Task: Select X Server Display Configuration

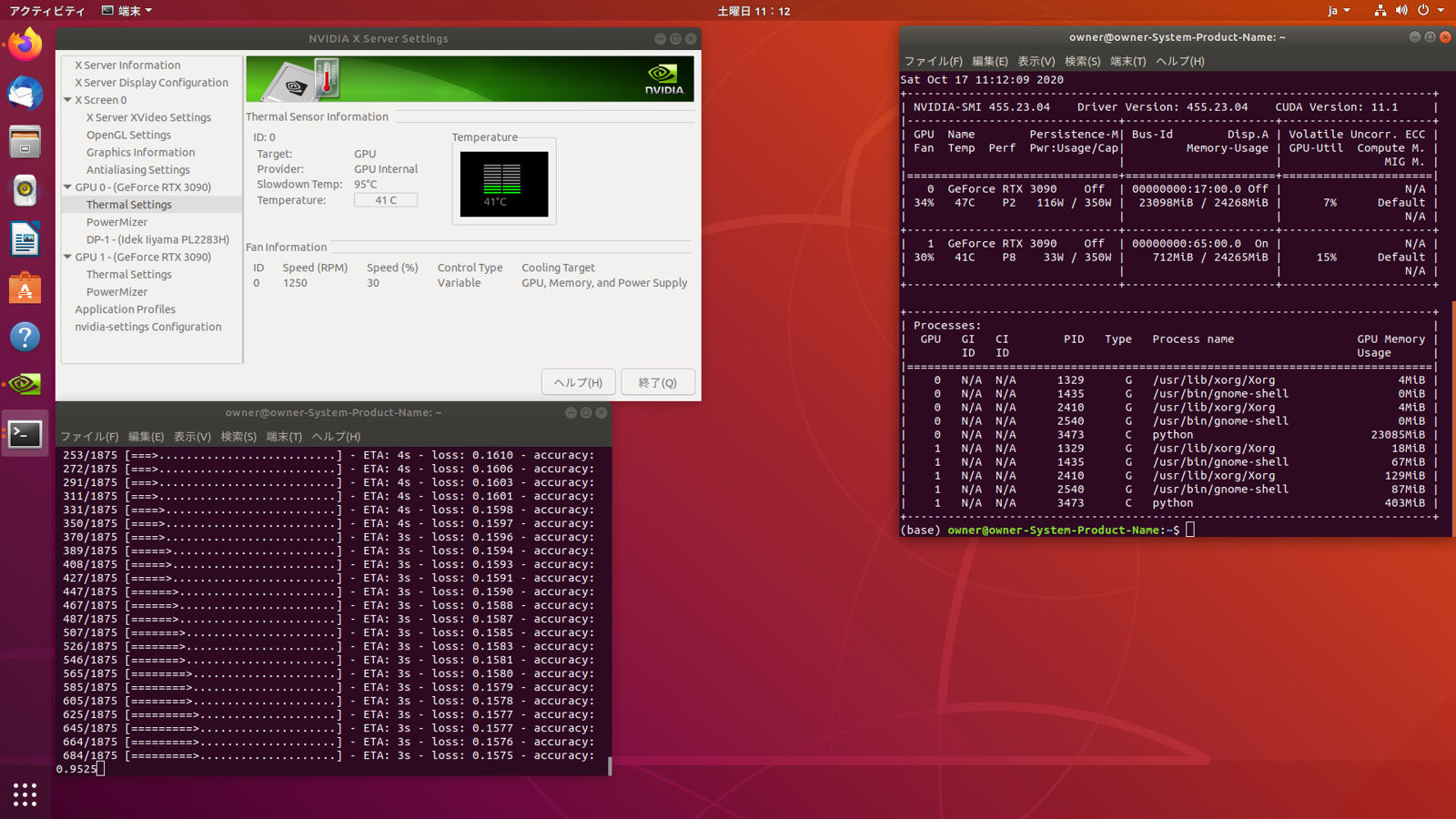Action: click(x=151, y=83)
